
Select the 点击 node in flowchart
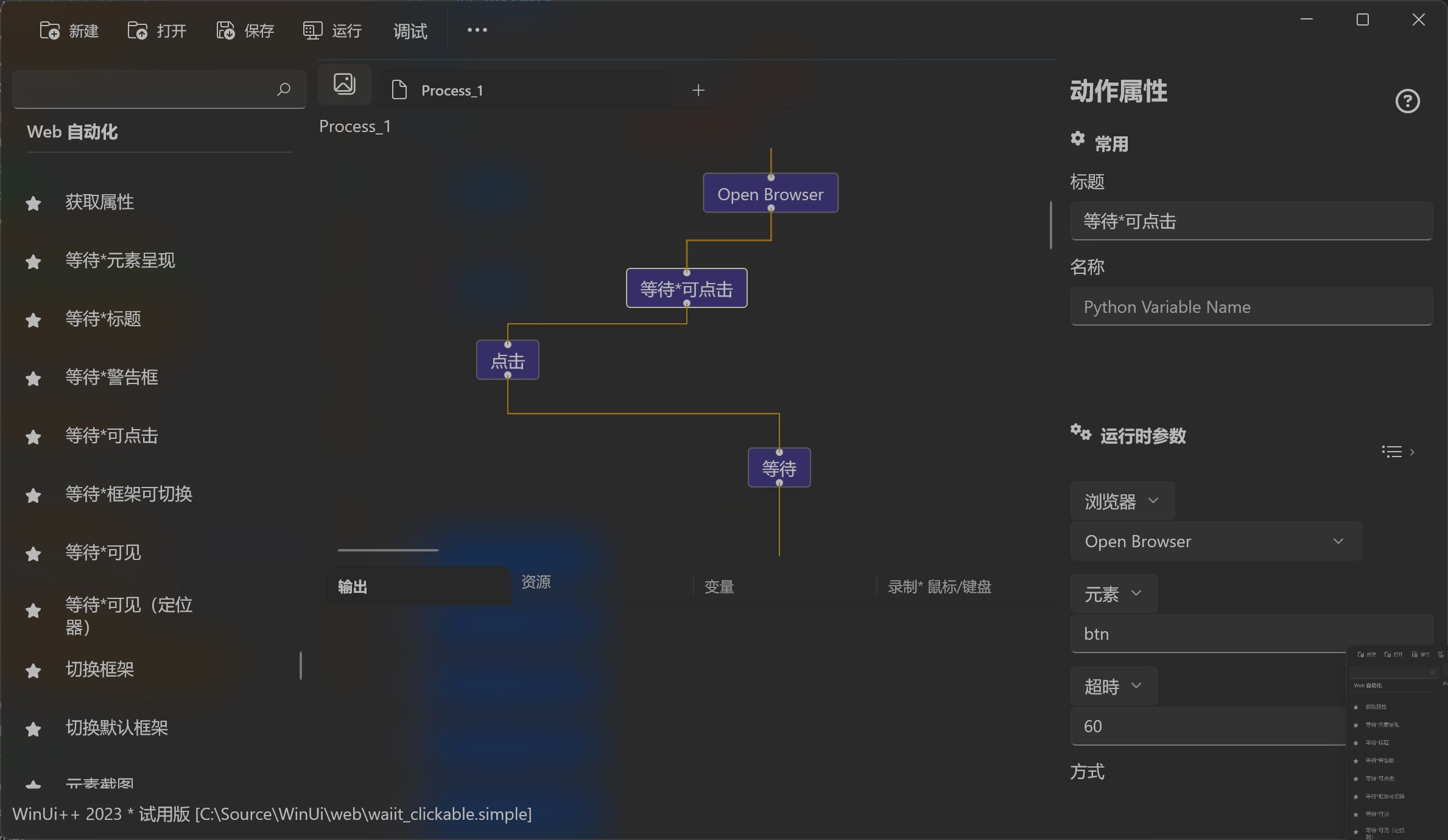coord(507,361)
